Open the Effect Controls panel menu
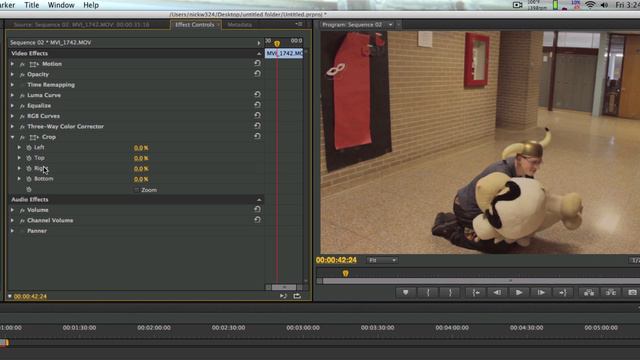640x360 pixels. (299, 24)
